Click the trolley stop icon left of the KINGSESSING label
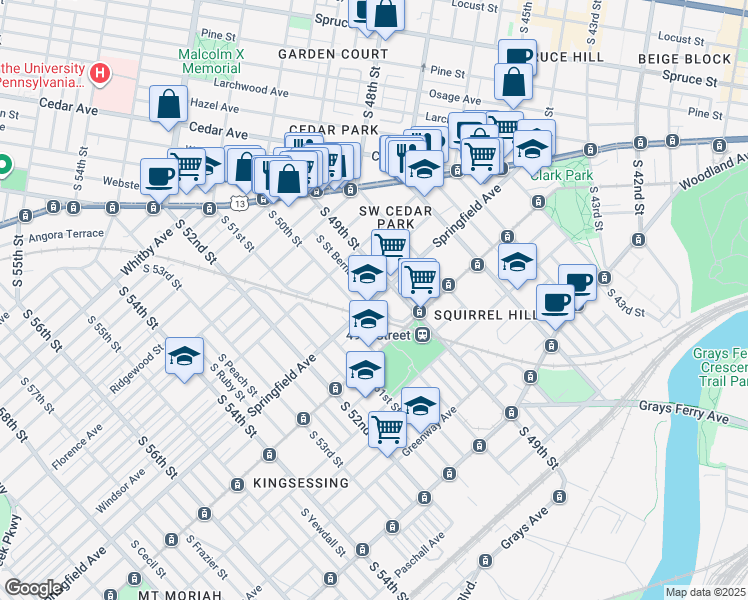The height and width of the screenshot is (600, 748). pos(237,485)
